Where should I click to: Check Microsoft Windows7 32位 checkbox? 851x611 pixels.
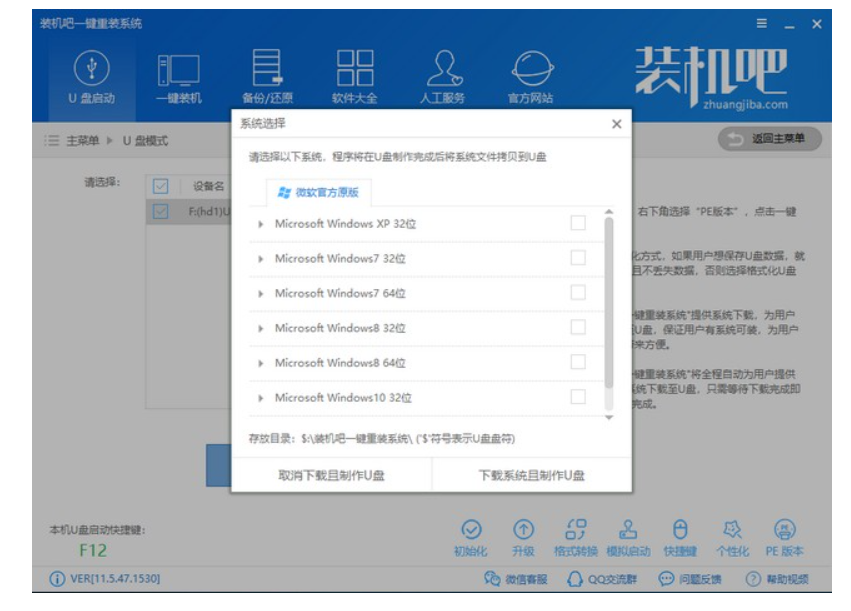pyautogui.click(x=578, y=258)
